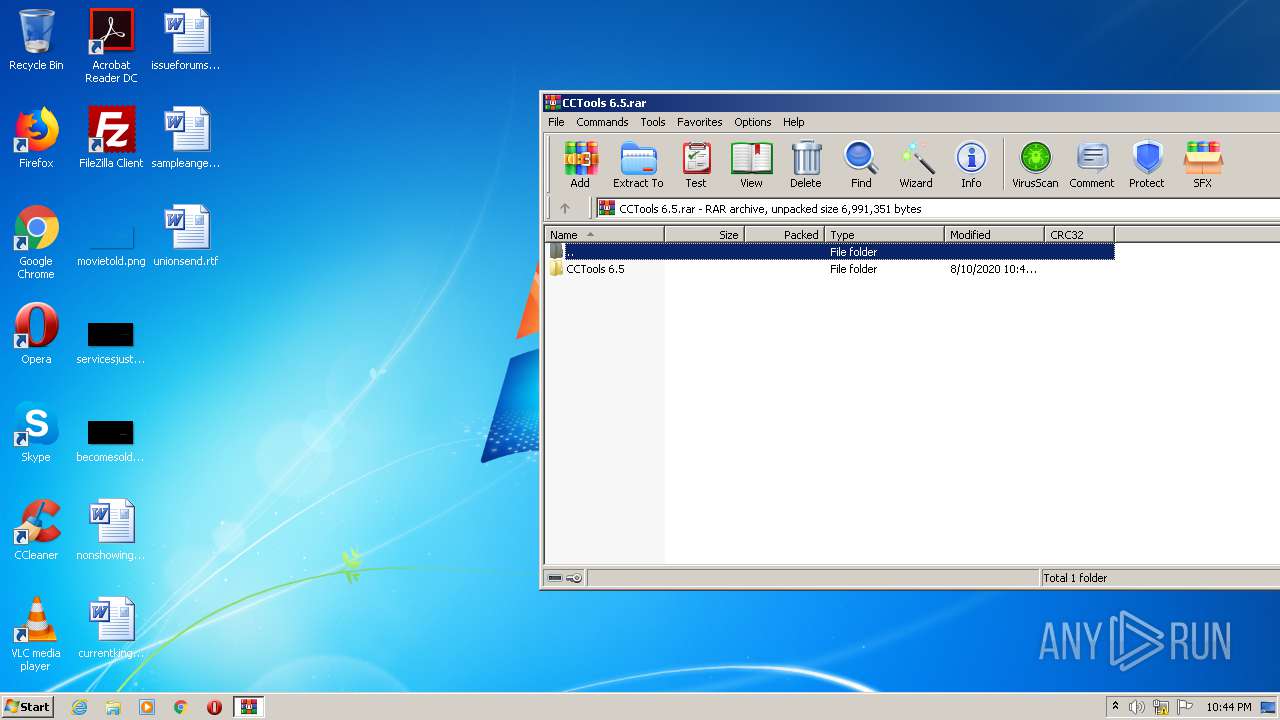Click the Delete trash-can icon in WinRAR
The image size is (1280, 720).
[x=806, y=164]
